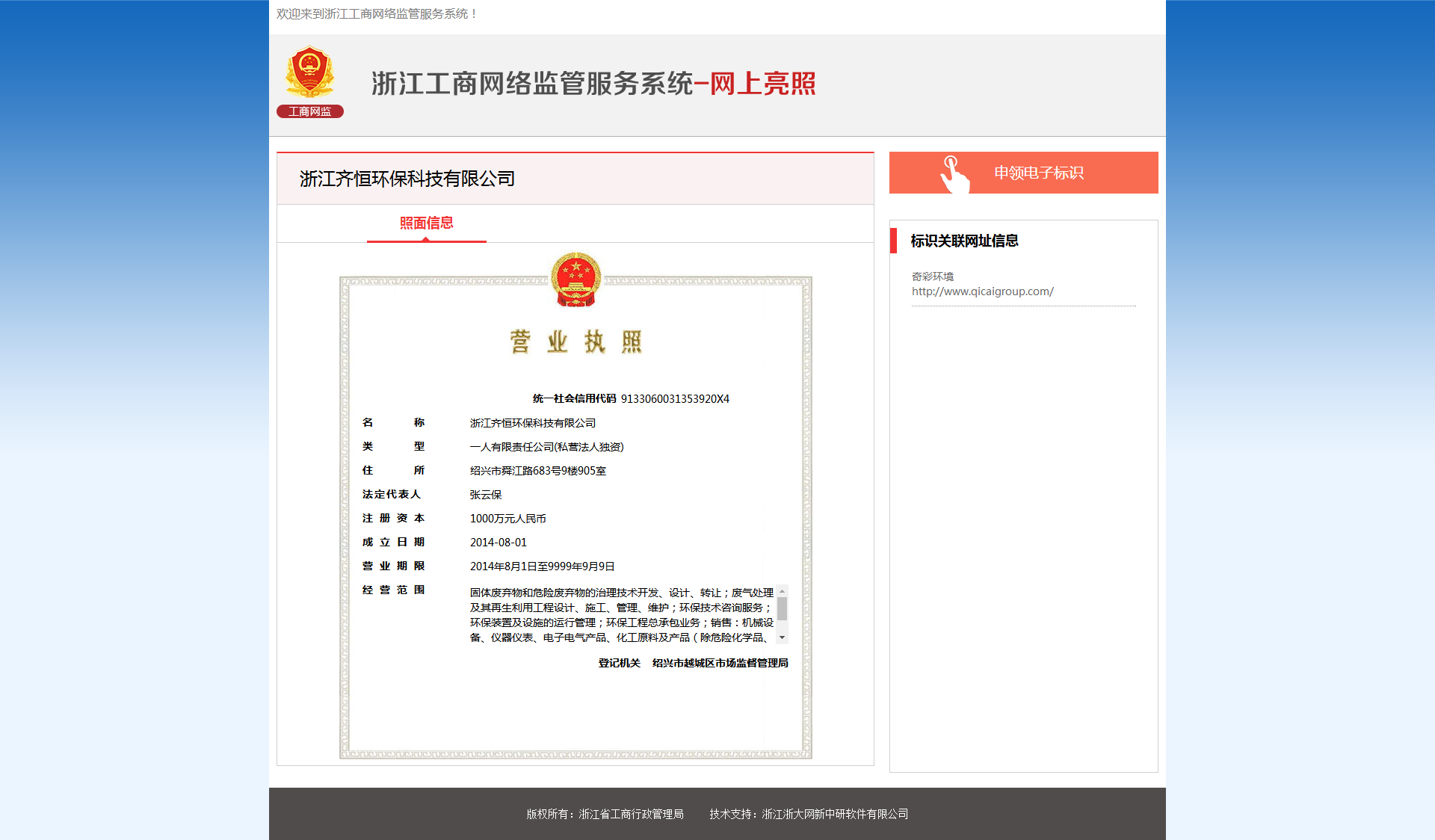Click the footer 技术支持 company text
The height and width of the screenshot is (840, 1435).
tap(809, 814)
